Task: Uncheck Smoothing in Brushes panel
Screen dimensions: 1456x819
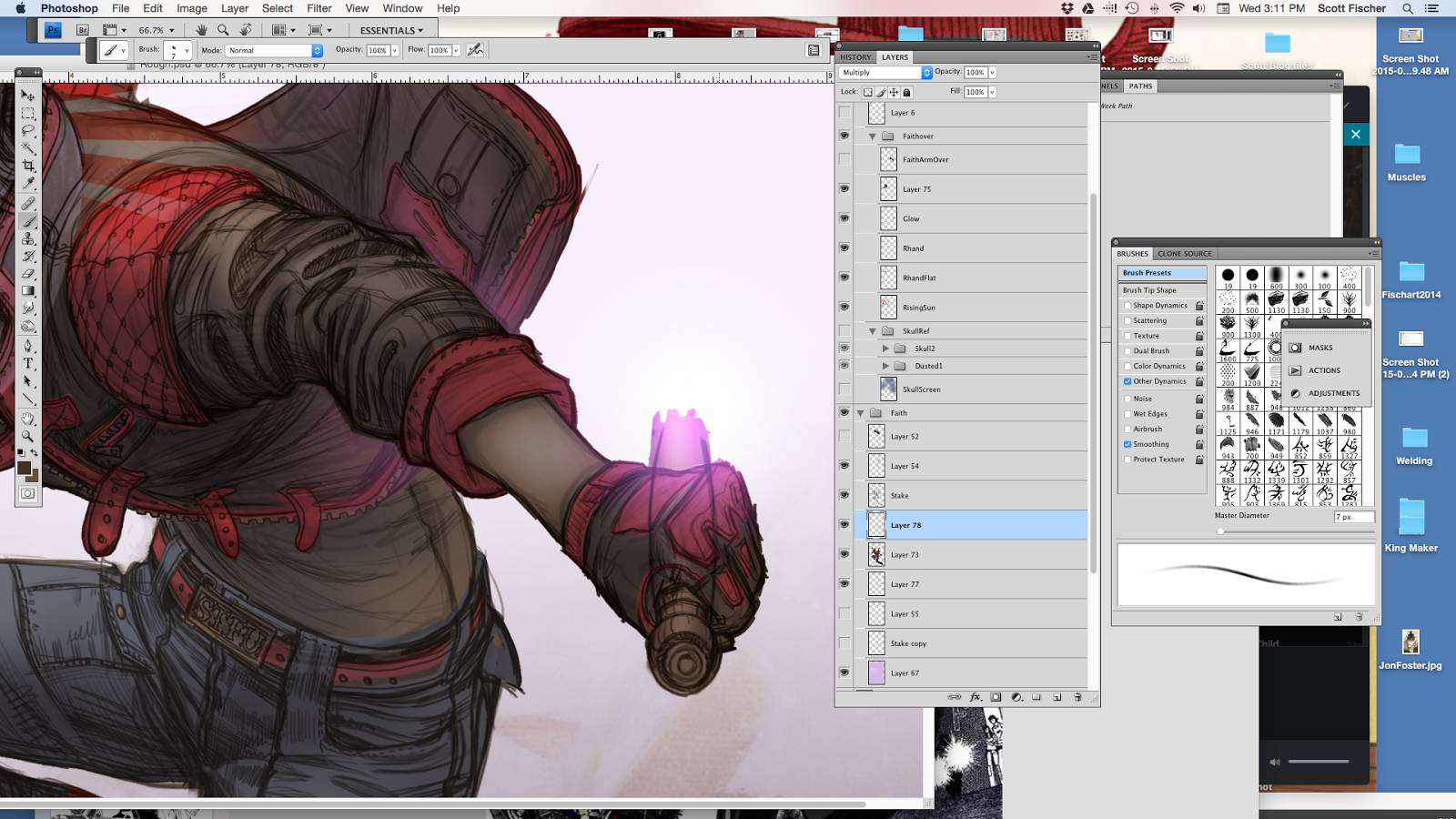Action: (1127, 444)
